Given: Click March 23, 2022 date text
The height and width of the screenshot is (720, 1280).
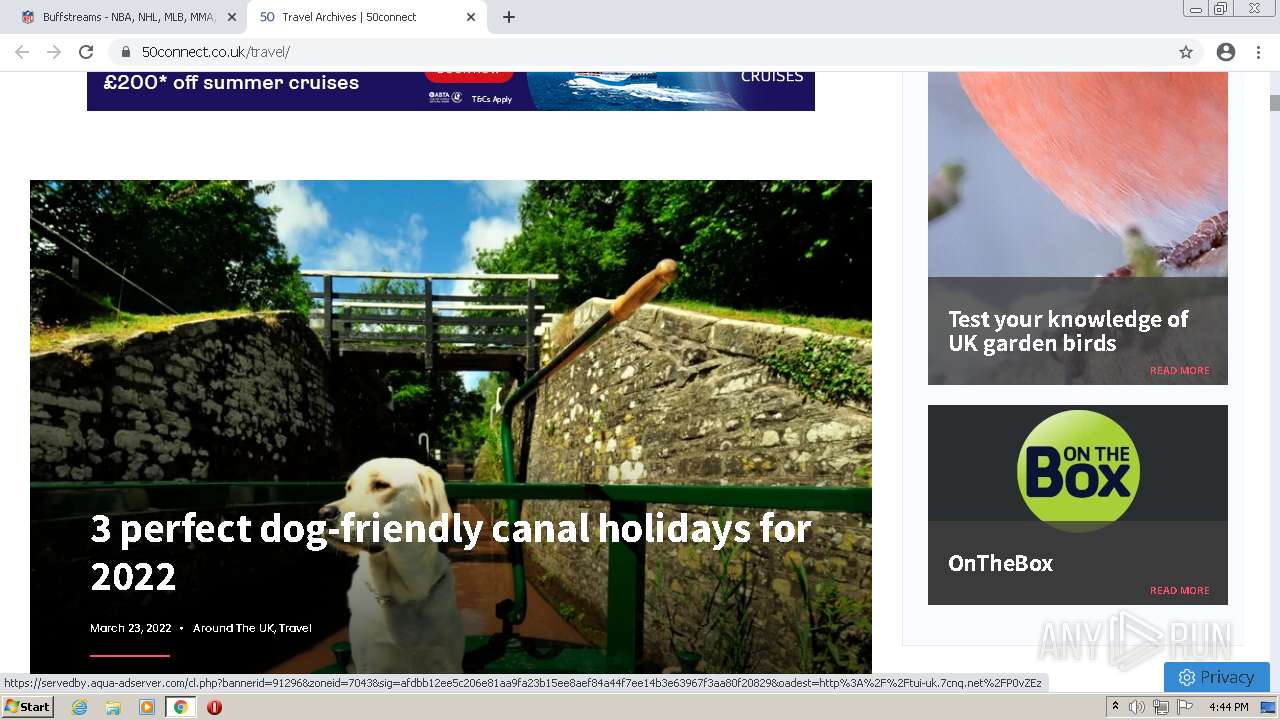Looking at the screenshot, I should [x=131, y=628].
